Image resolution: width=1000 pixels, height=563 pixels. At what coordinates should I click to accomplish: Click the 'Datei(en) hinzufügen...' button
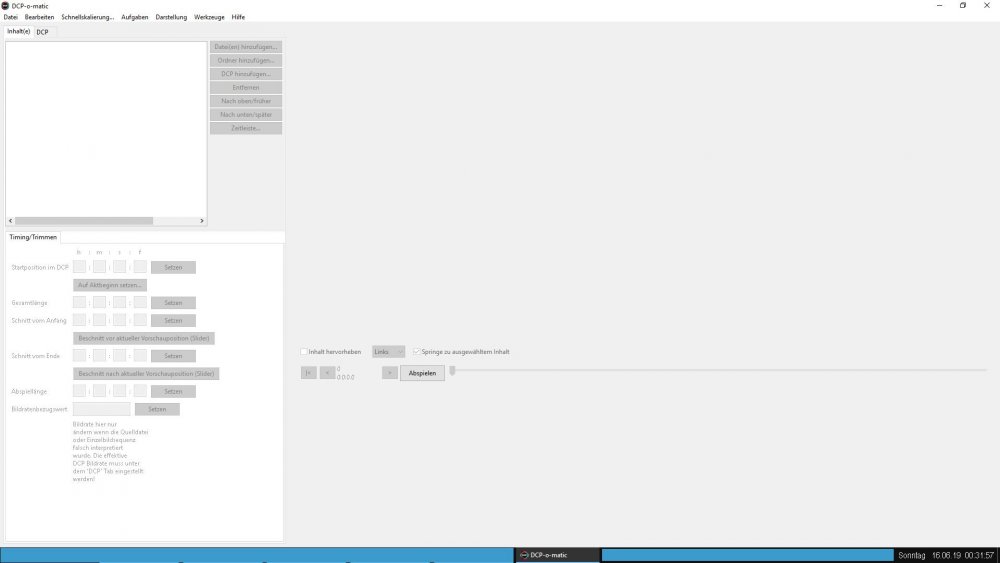click(x=245, y=47)
